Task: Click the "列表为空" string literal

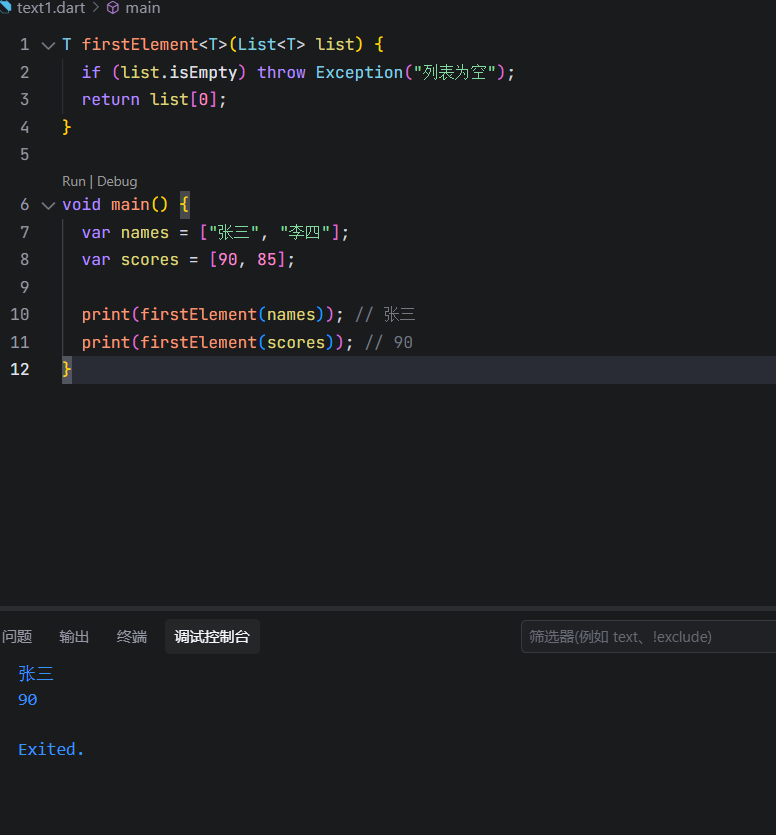Action: [455, 72]
